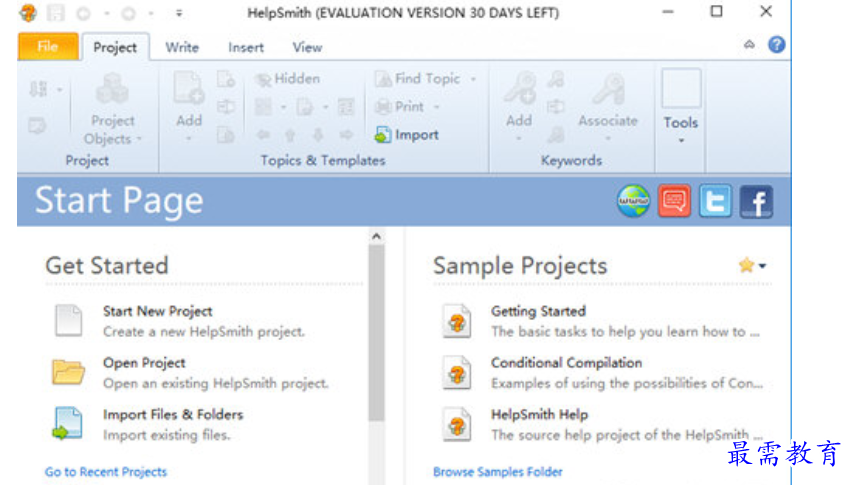The width and height of the screenshot is (849, 485).
Task: Expand the Add keyword dropdown arrow
Action: point(519,139)
